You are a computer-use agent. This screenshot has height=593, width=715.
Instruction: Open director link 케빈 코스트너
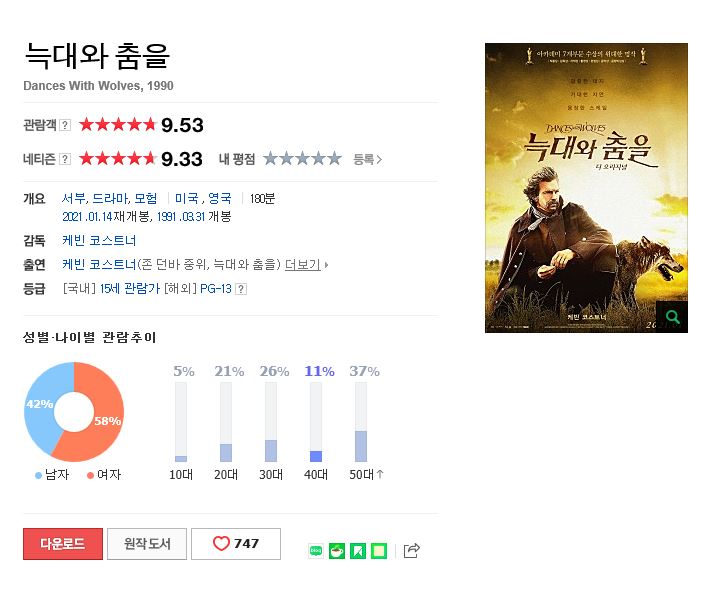tap(99, 240)
